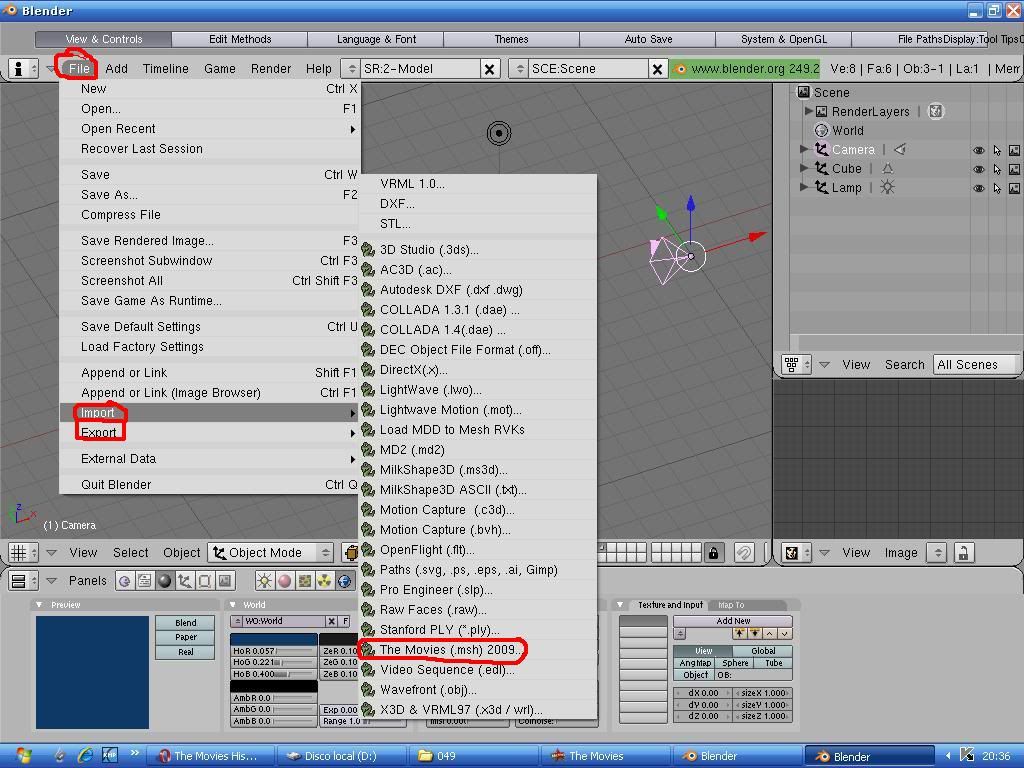Click the Global texture coordinates button
This screenshot has width=1024, height=768.
(763, 651)
